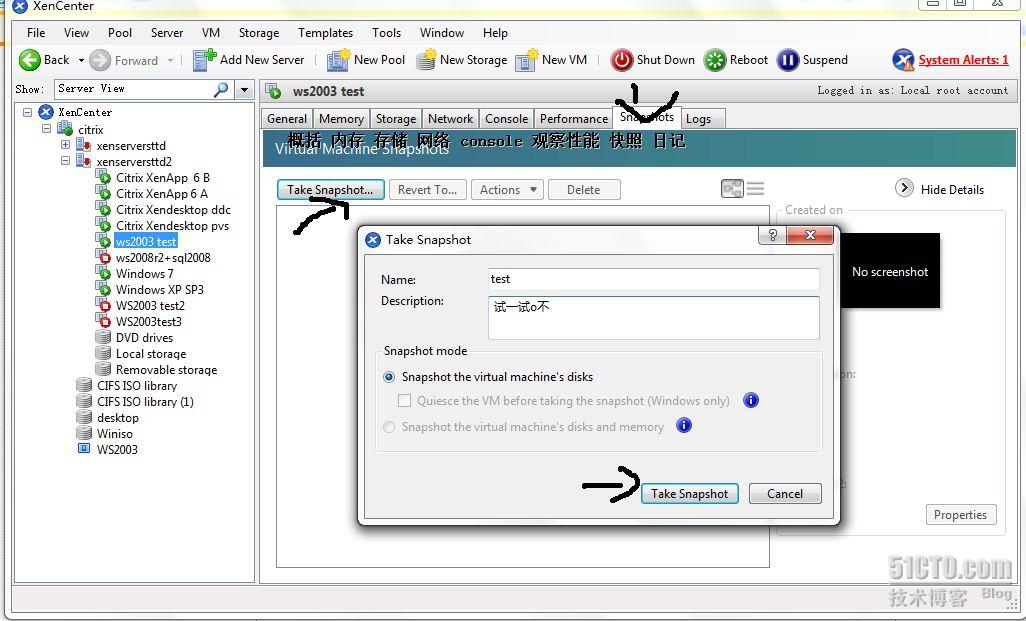
Task: Switch to the General tab
Action: [x=287, y=118]
